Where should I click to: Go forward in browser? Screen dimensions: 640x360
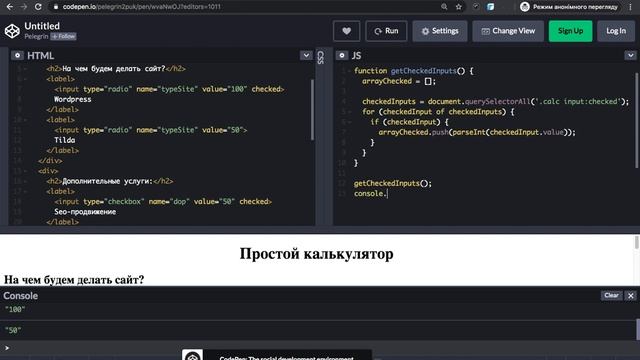click(24, 7)
